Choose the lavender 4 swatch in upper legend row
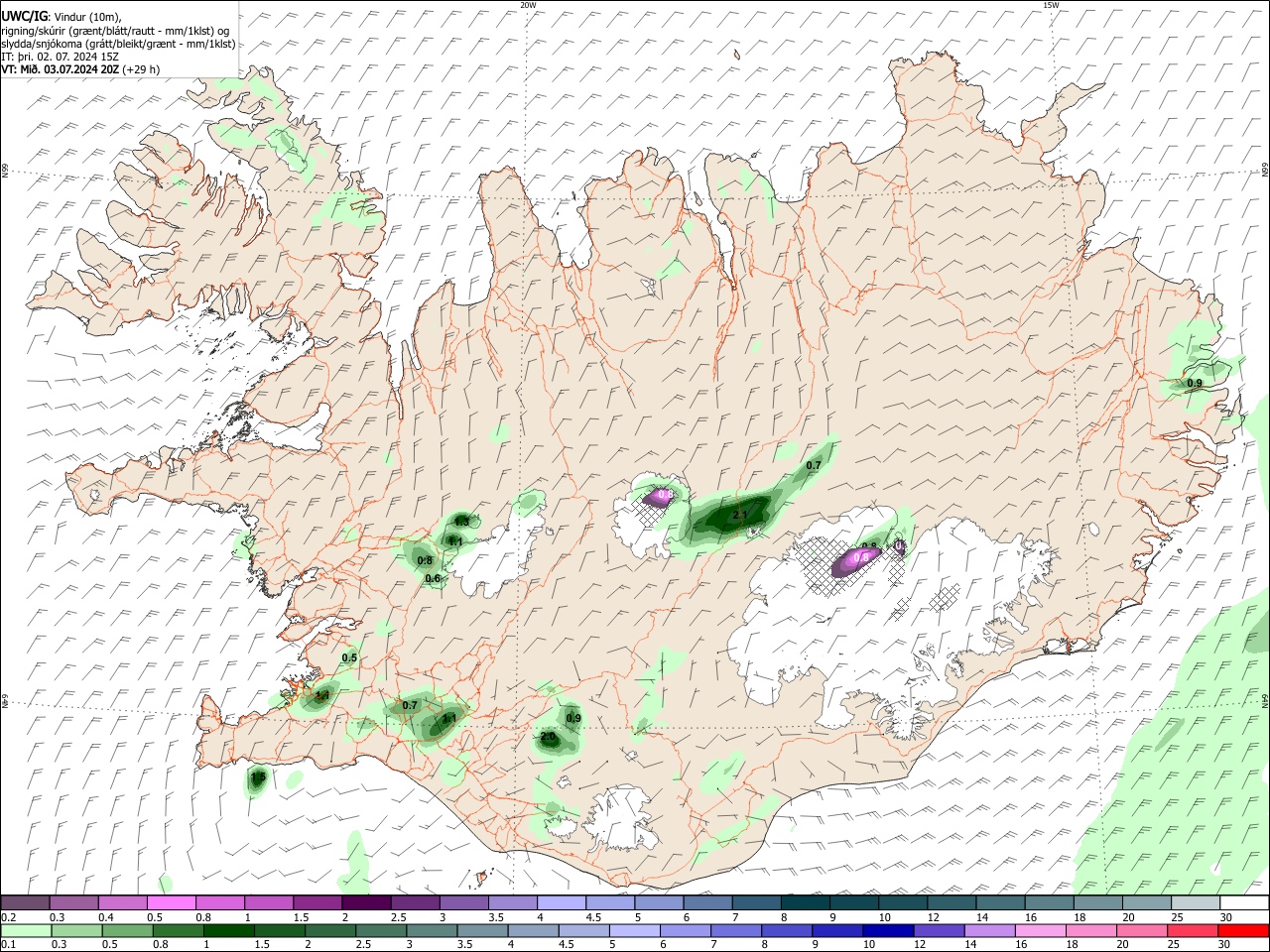Screen dimensions: 1270x952 pyautogui.click(x=562, y=903)
